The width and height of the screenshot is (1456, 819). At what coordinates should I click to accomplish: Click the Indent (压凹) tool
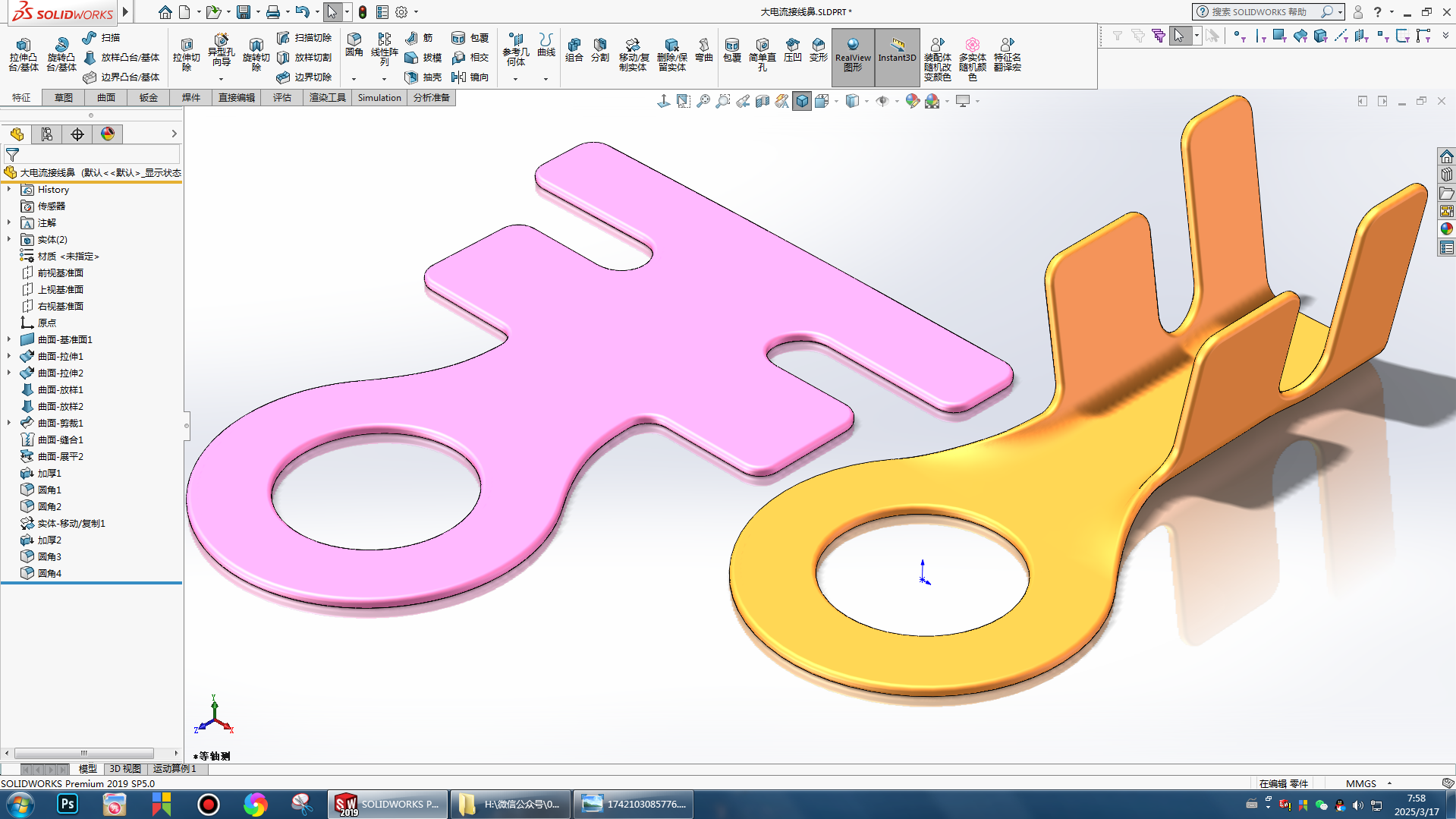pos(792,49)
